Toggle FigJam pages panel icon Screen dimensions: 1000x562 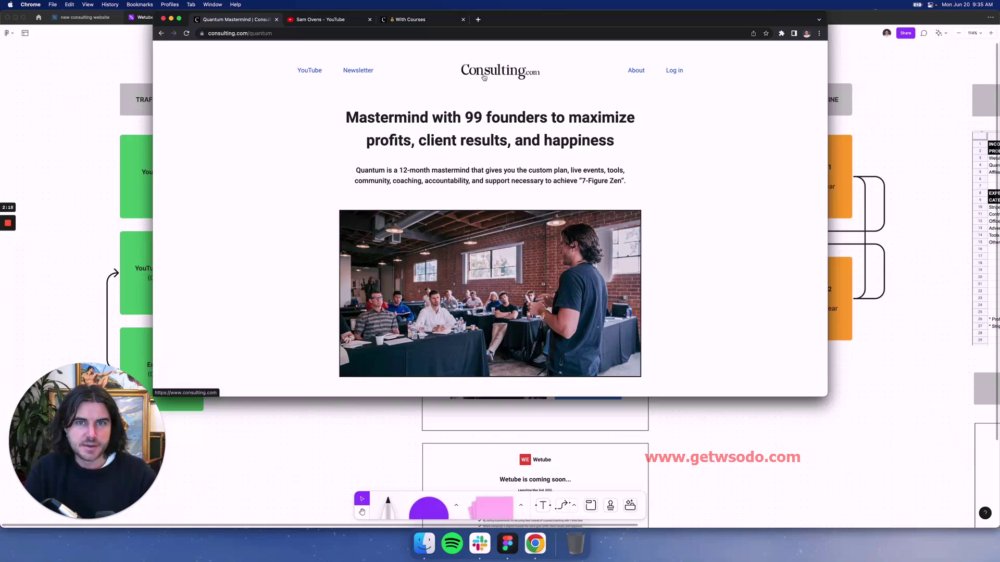point(25,33)
